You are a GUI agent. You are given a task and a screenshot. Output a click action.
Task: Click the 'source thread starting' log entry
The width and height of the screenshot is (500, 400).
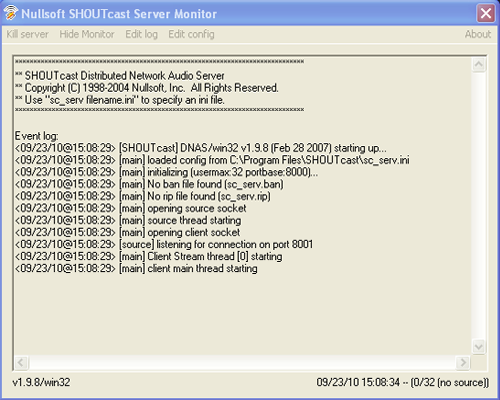point(128,220)
